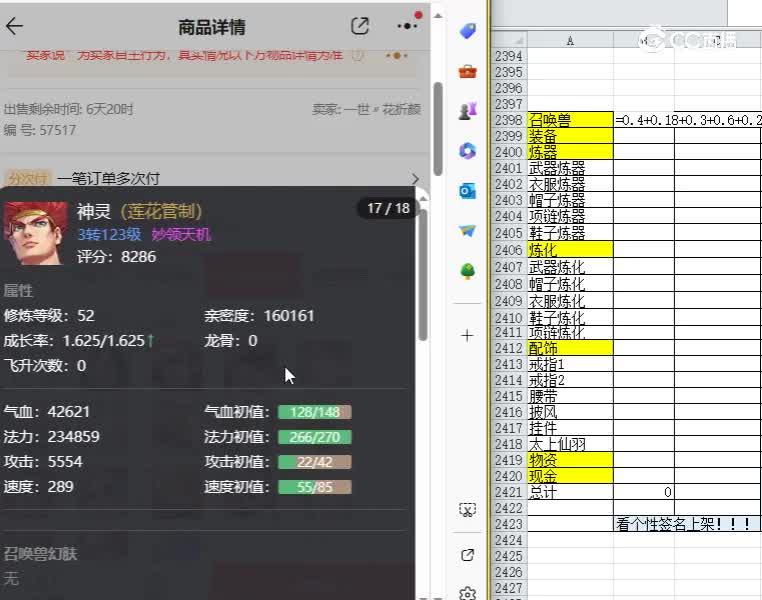
Task: Select the yellow 配饰 cell
Action: coord(570,348)
